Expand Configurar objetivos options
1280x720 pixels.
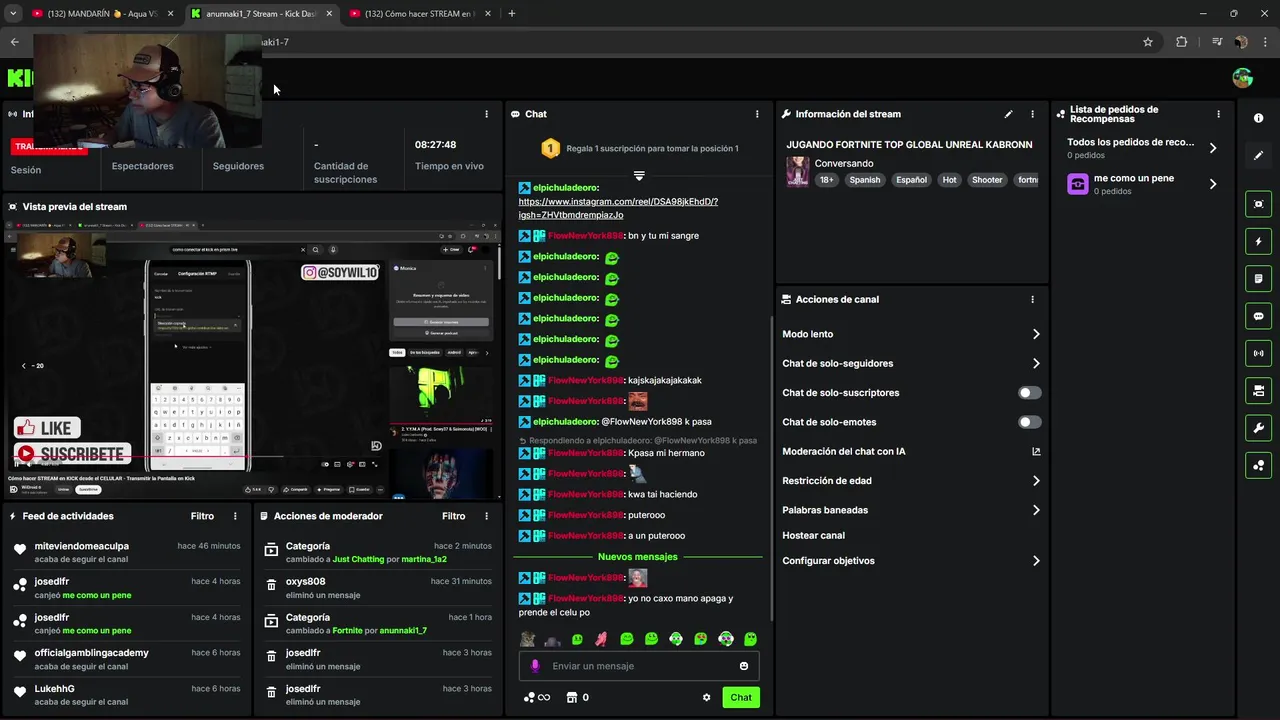pyautogui.click(x=1036, y=561)
